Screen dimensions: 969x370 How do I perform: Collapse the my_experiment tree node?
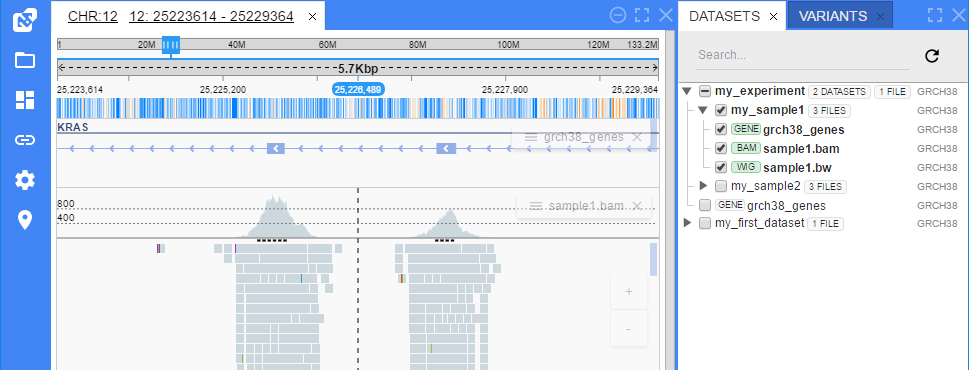(x=687, y=91)
